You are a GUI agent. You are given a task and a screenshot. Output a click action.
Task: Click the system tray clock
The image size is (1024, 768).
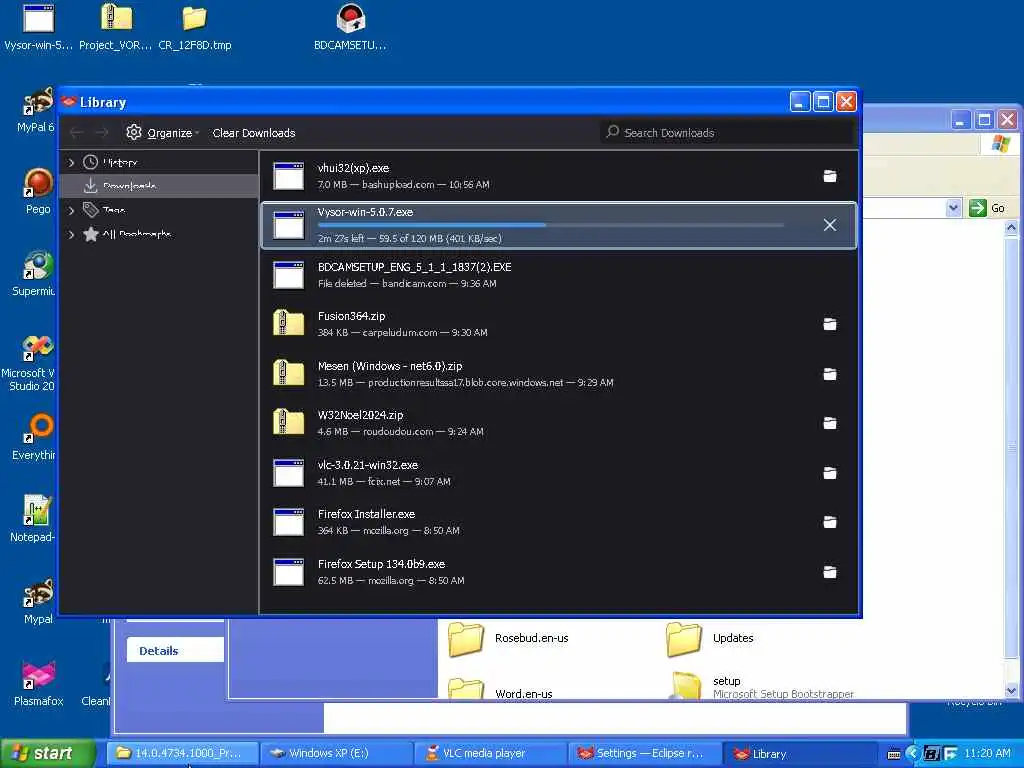coord(987,754)
